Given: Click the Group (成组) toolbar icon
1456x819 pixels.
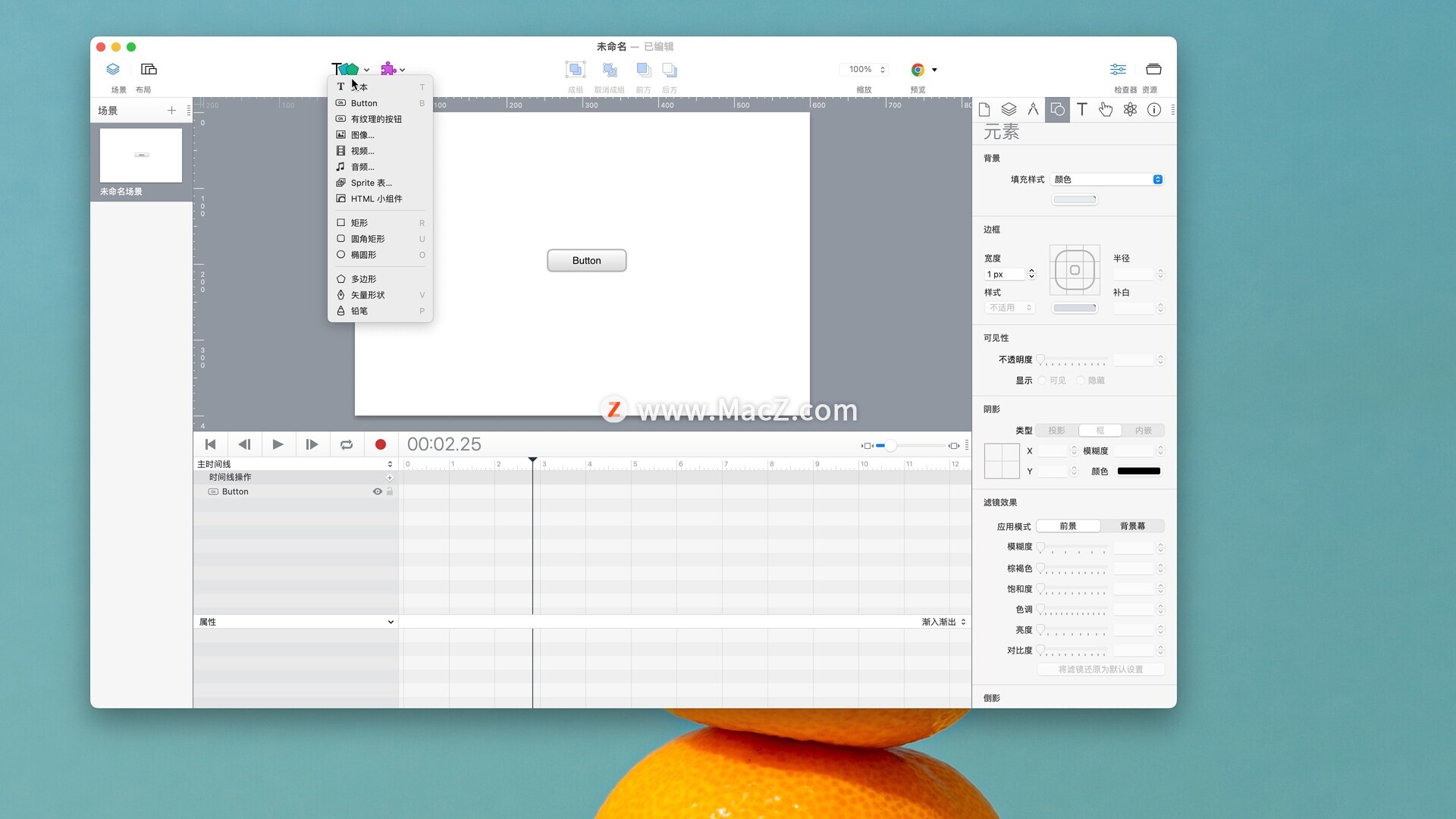Looking at the screenshot, I should tap(576, 70).
